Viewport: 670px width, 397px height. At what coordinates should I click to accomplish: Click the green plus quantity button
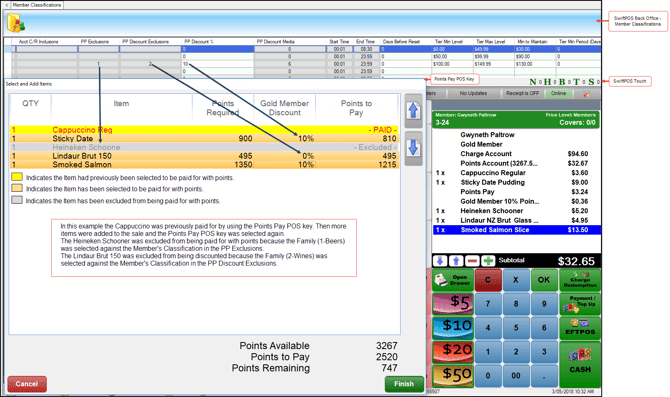(x=488, y=261)
